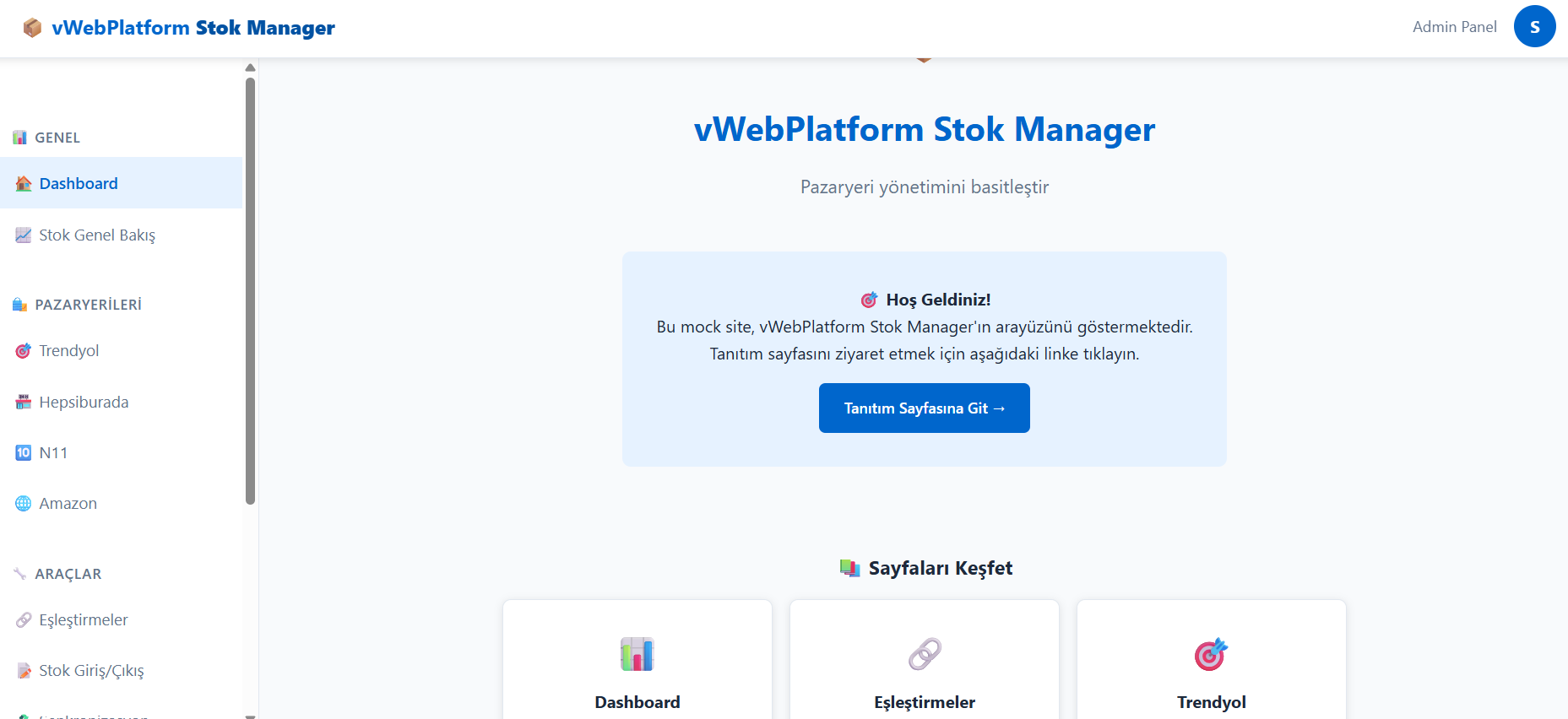
Task: Click the package box logo icon in header
Action: tap(32, 28)
